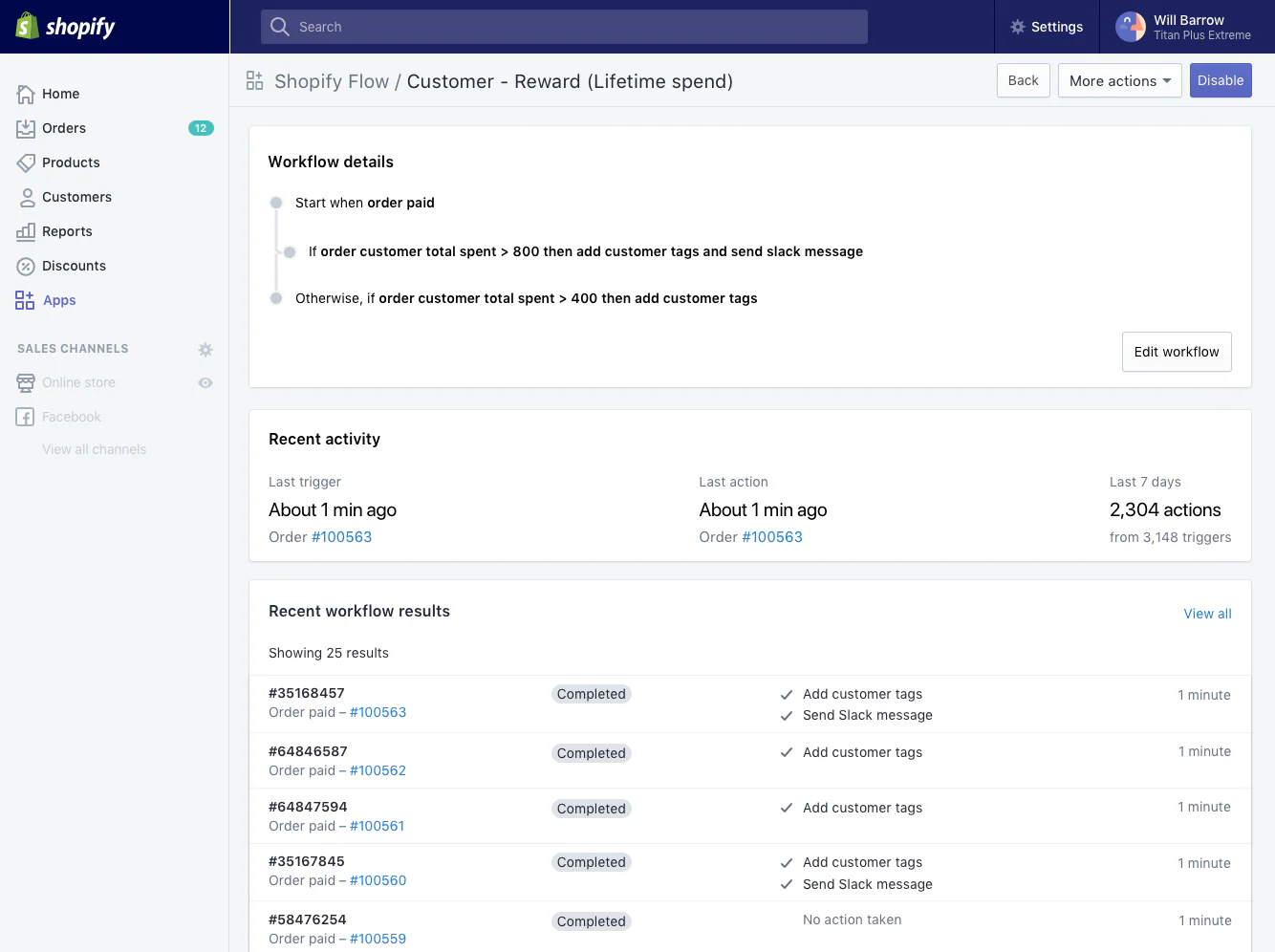Open order #100561 link
1275x952 pixels.
click(x=377, y=826)
